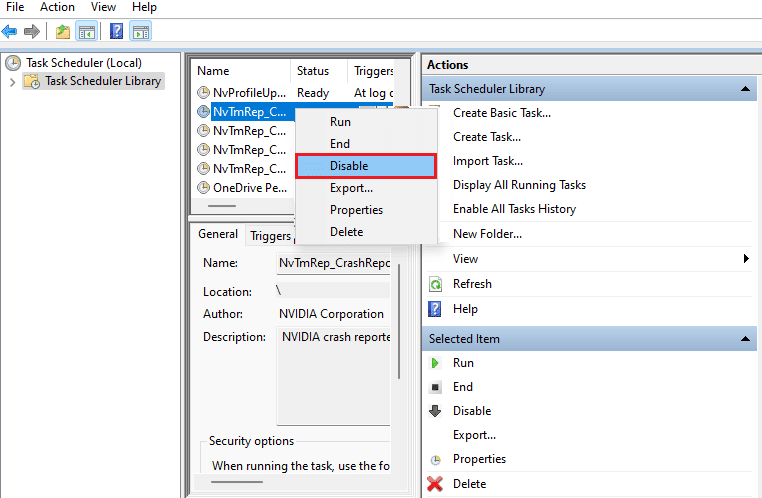
Task: Choose Delete from the context menu
Action: (366, 232)
